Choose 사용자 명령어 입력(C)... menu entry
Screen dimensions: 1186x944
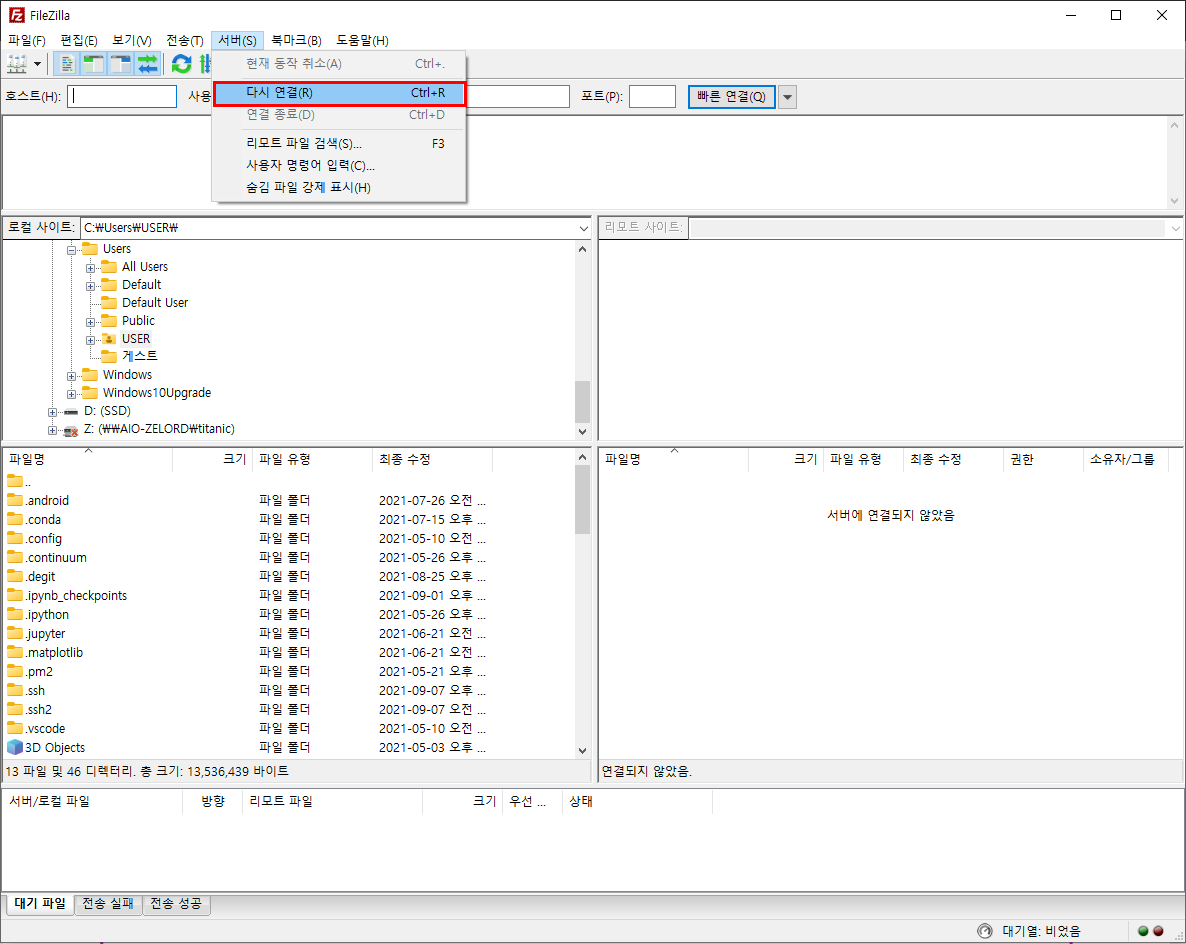click(x=339, y=165)
